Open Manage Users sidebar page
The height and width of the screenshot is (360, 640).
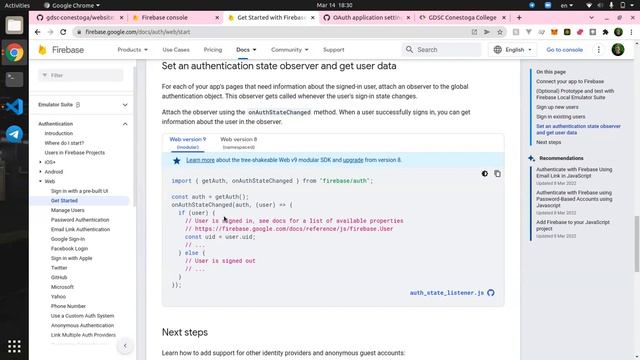point(67,210)
